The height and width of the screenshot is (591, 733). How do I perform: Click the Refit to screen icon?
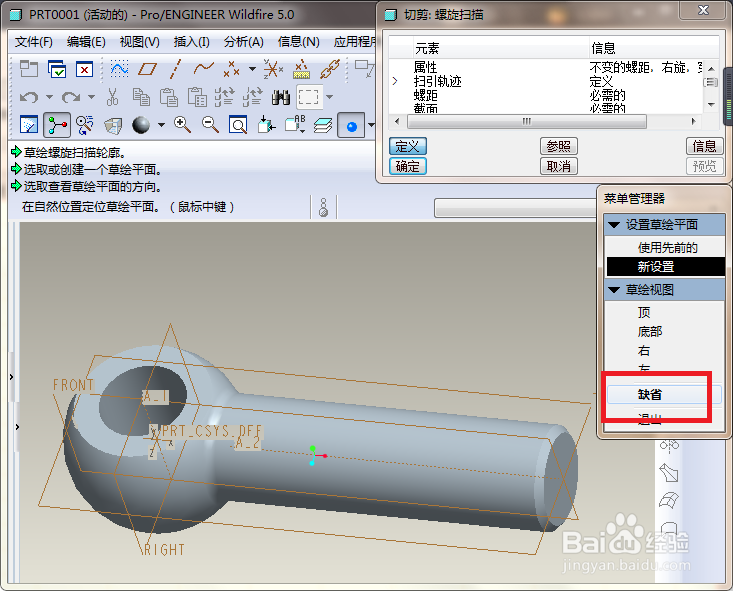click(x=238, y=125)
